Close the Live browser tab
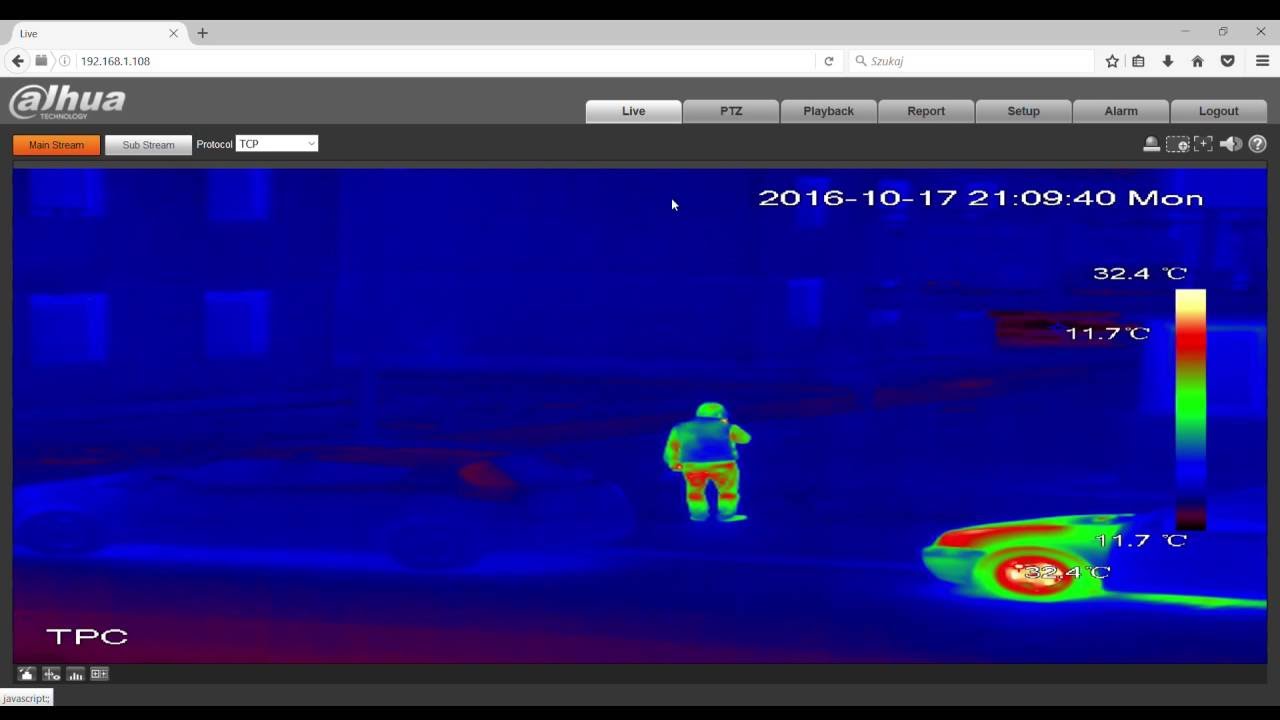Viewport: 1280px width, 720px height. point(173,33)
